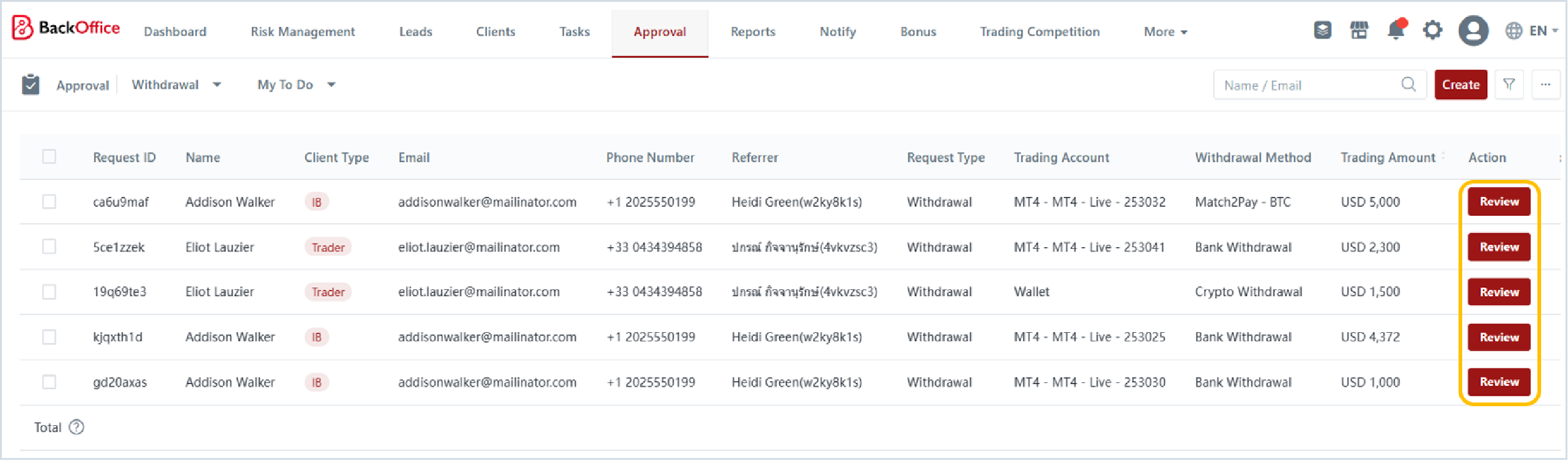
Task: Switch to the Leads tab
Action: pyautogui.click(x=415, y=32)
